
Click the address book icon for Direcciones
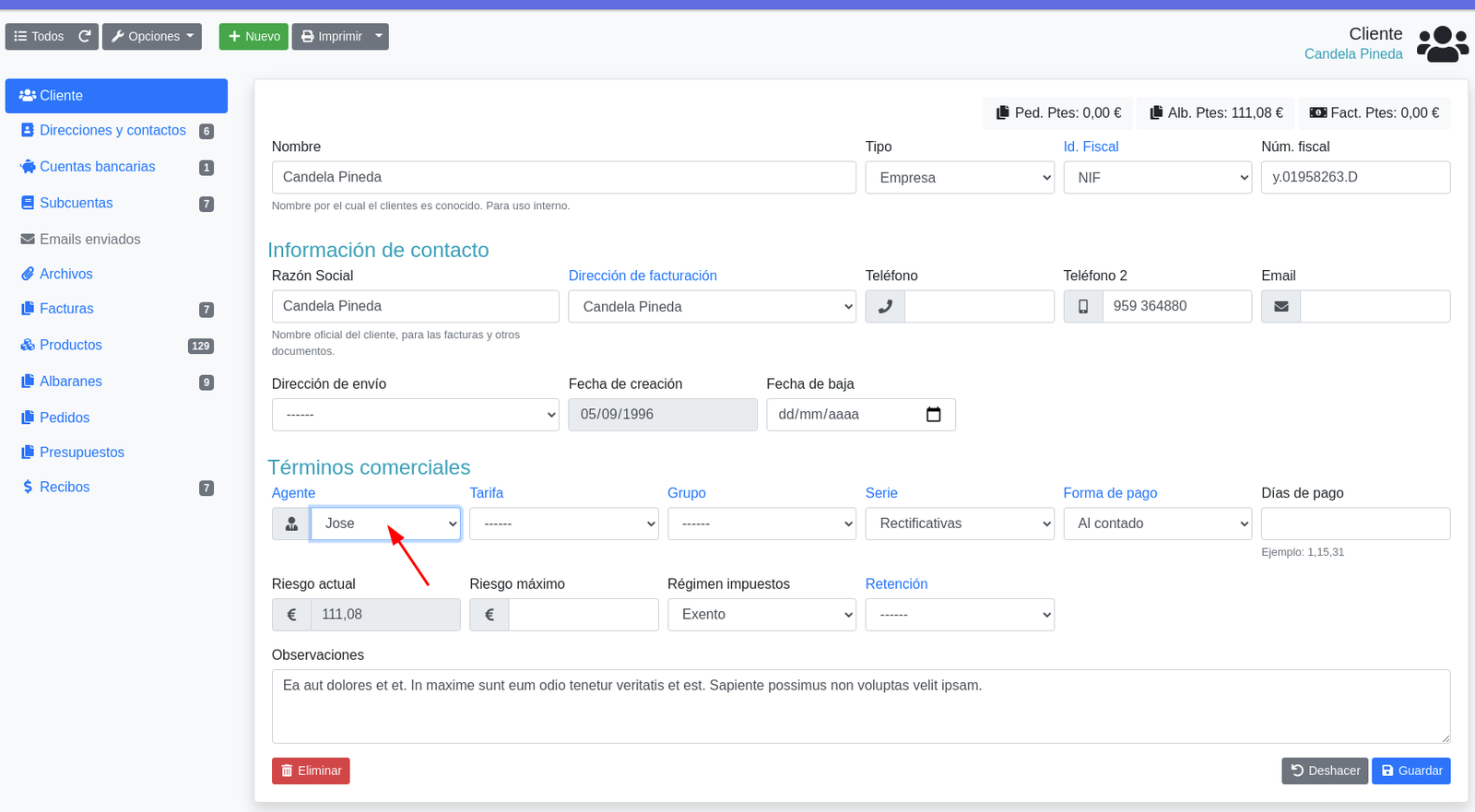28,131
